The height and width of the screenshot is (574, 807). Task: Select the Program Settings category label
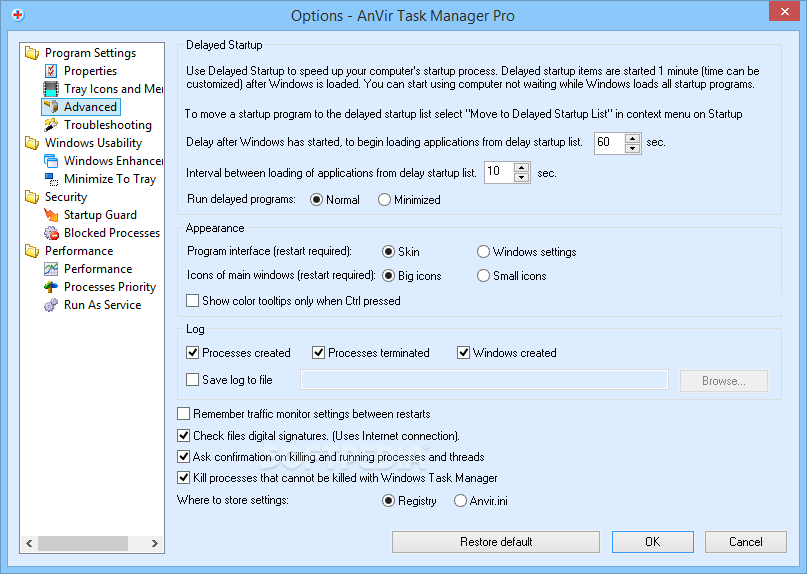click(90, 53)
